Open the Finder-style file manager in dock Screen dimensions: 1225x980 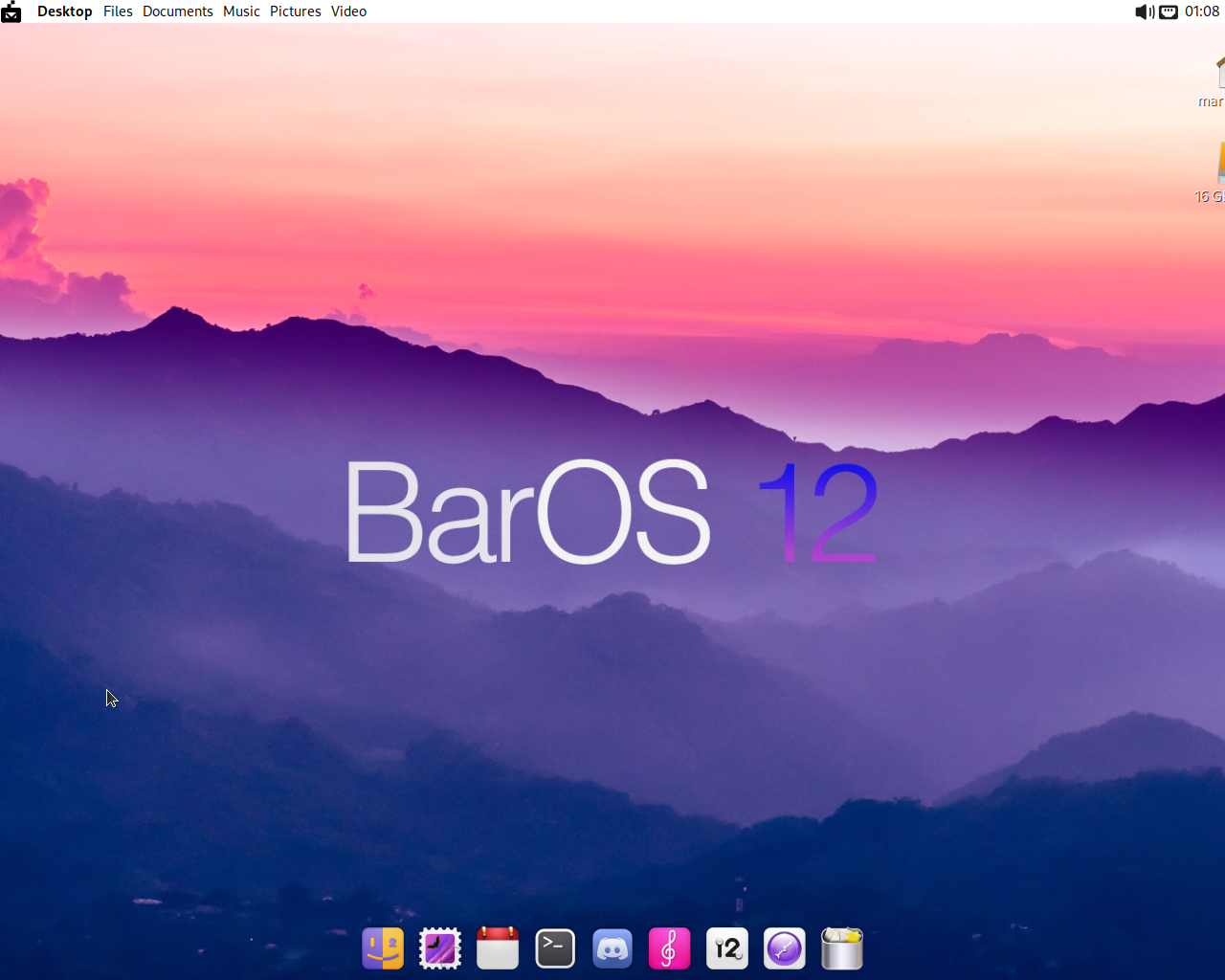pyautogui.click(x=383, y=948)
